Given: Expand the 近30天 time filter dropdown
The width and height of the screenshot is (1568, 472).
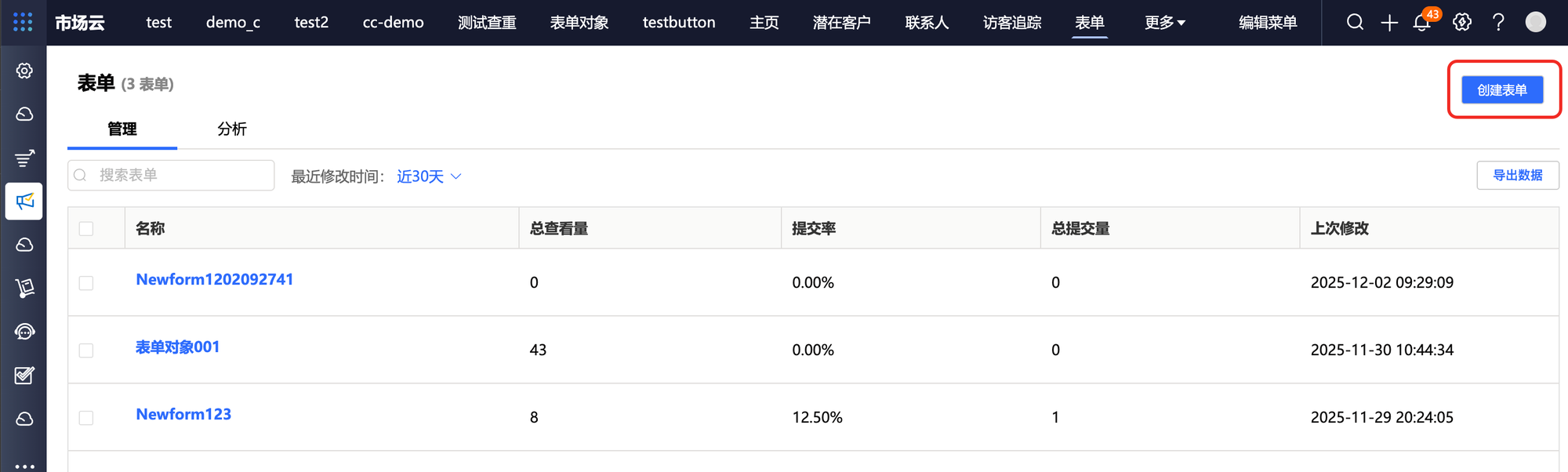Looking at the screenshot, I should point(429,176).
